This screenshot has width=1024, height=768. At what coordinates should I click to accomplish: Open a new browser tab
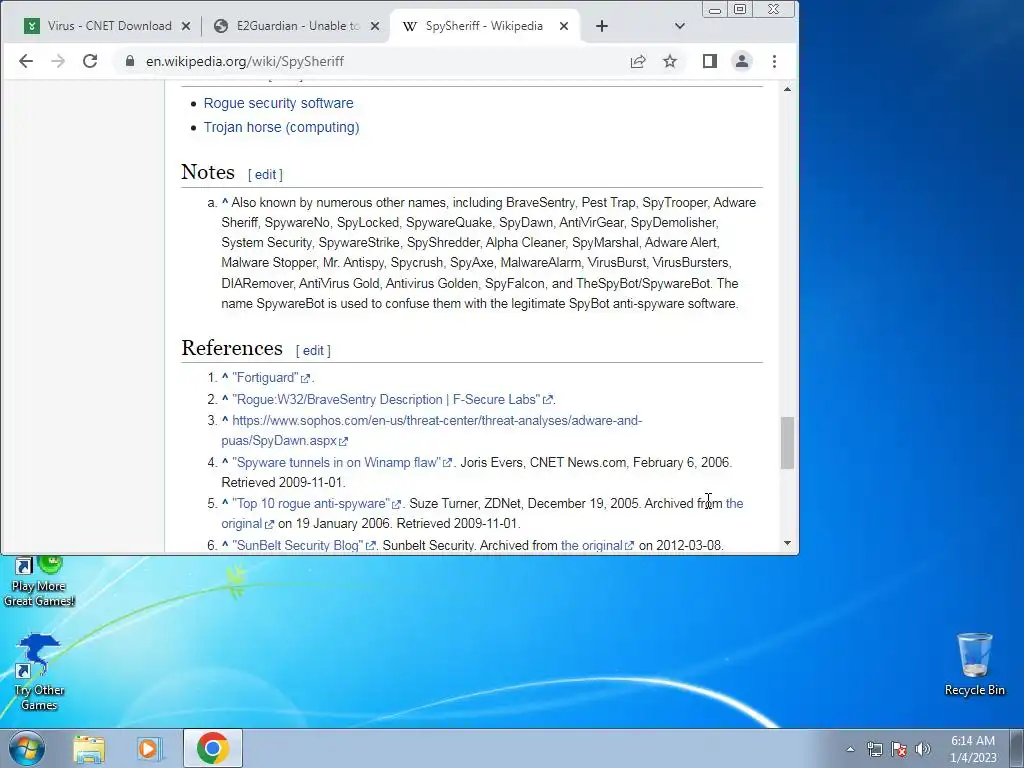pos(602,26)
